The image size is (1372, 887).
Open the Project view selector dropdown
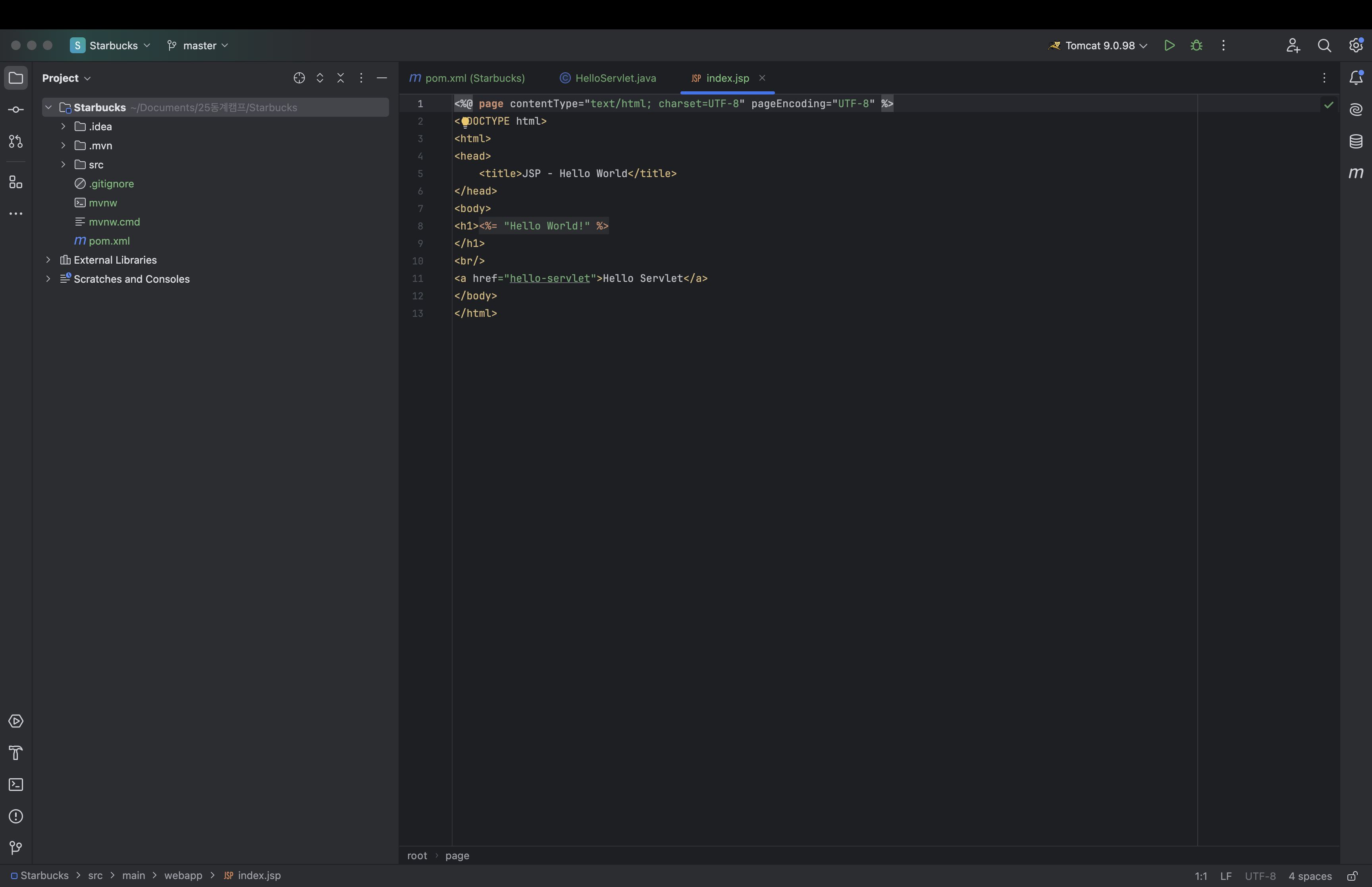(x=66, y=78)
